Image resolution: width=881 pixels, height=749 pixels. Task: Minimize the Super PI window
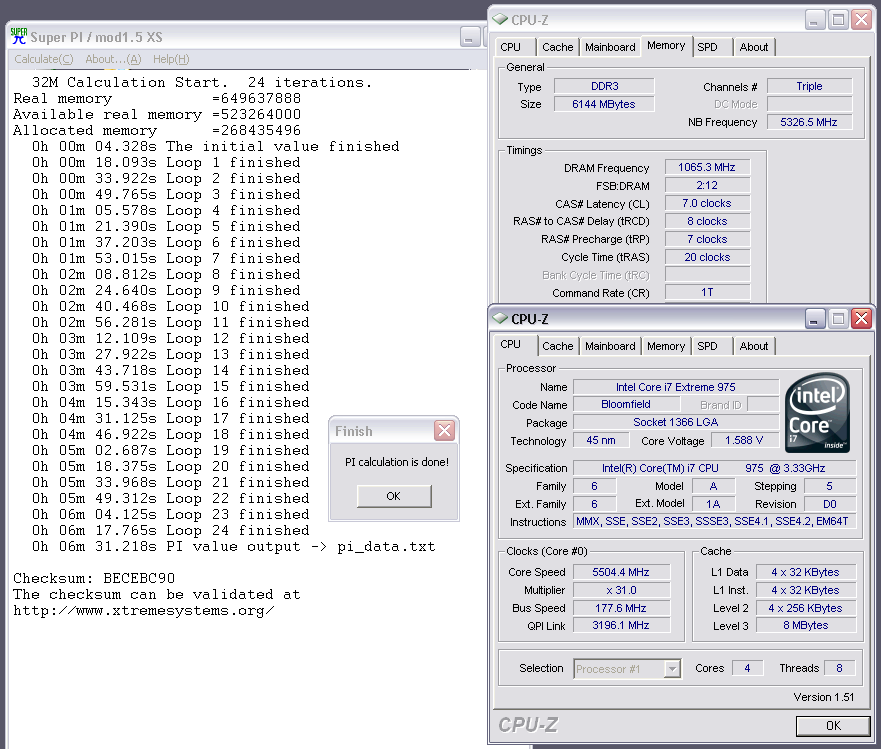pyautogui.click(x=469, y=37)
